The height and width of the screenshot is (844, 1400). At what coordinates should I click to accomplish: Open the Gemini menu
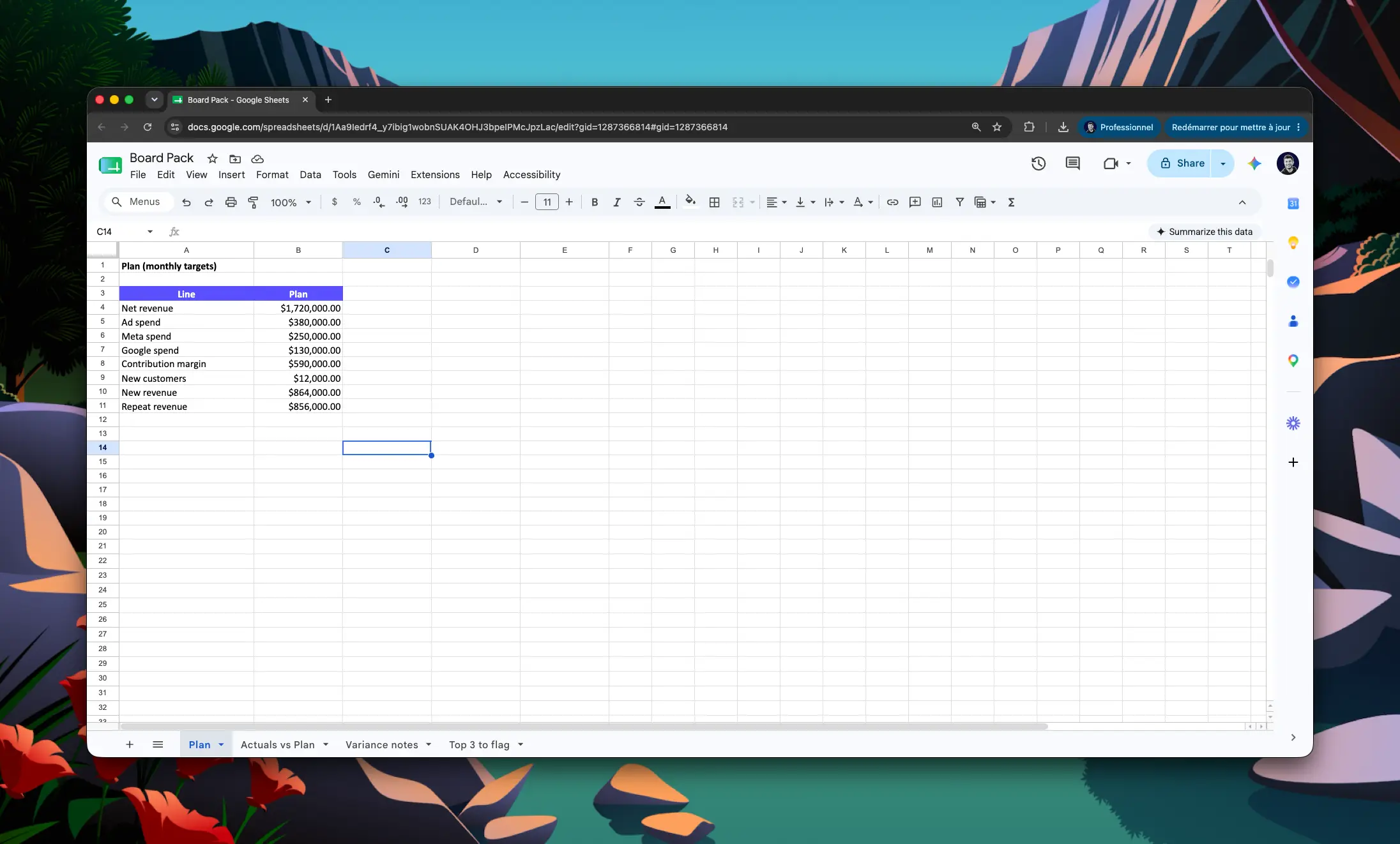[383, 175]
